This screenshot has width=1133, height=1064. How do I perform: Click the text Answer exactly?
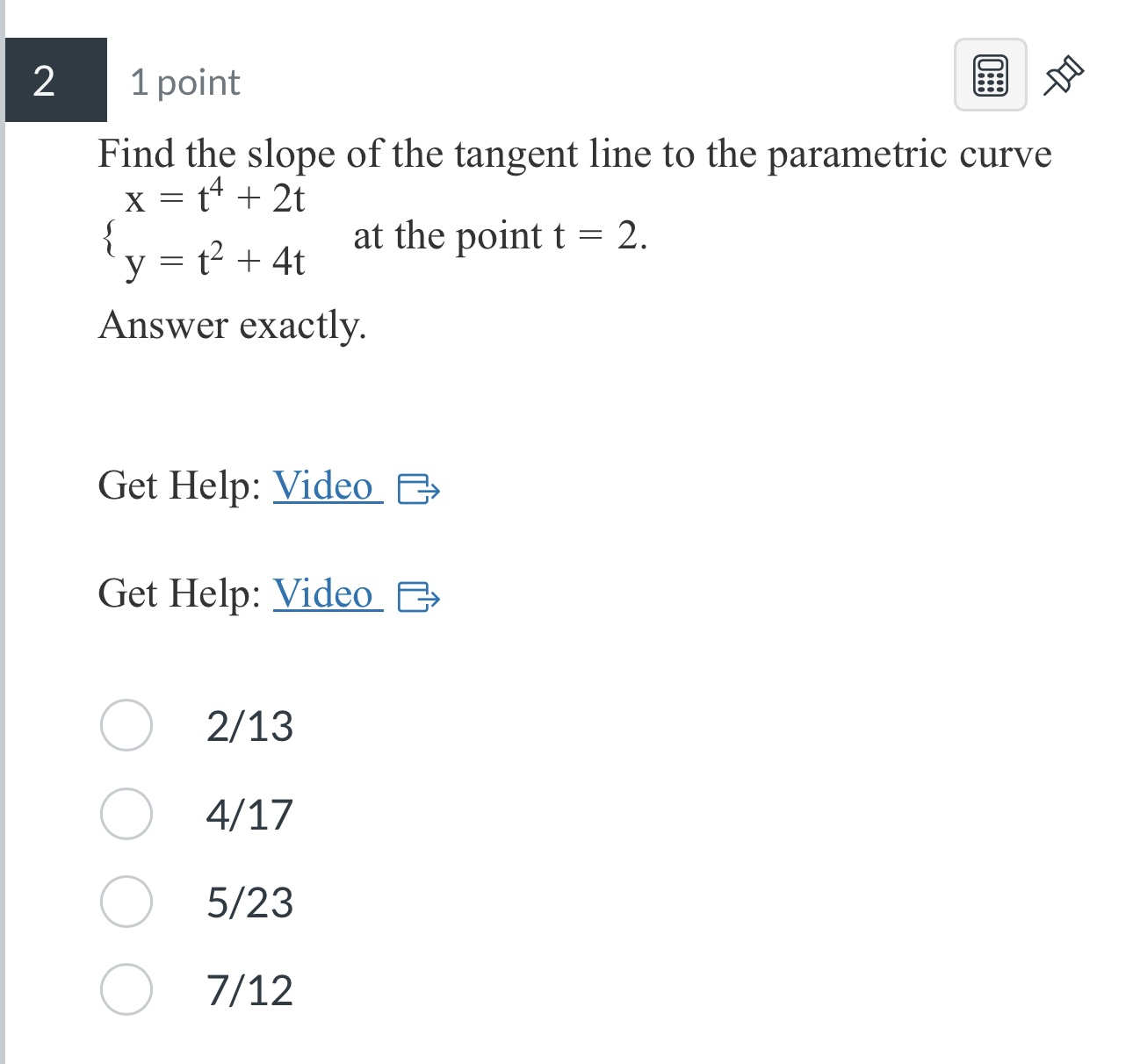point(232,326)
